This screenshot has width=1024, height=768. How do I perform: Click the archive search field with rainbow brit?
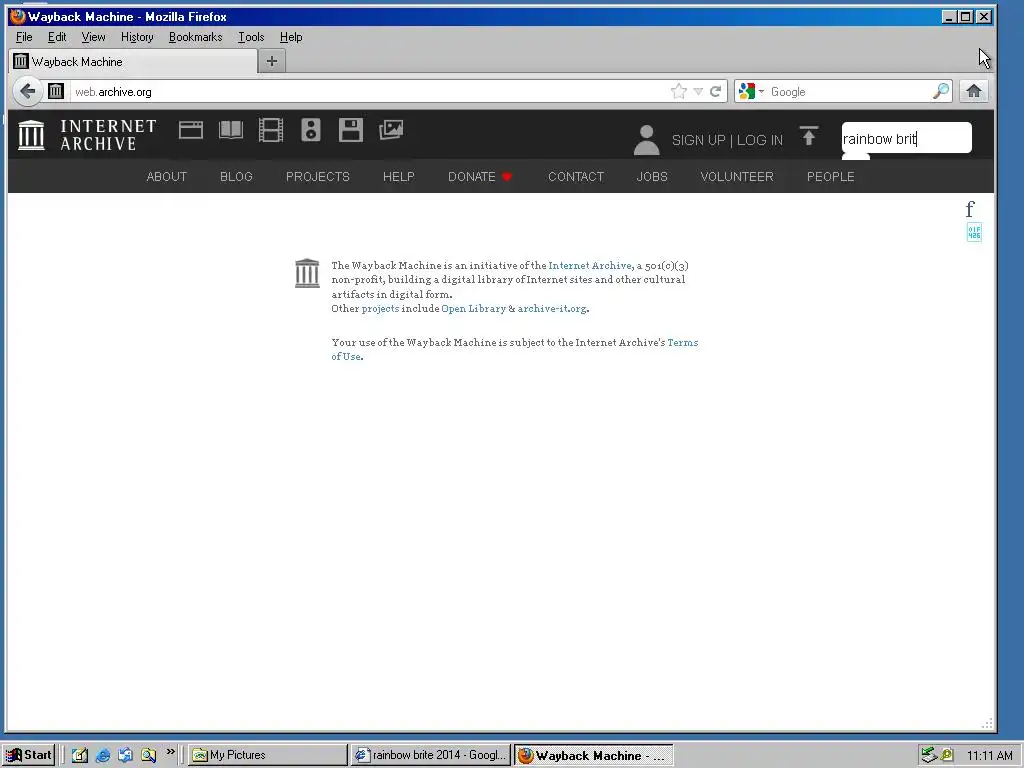click(x=906, y=138)
